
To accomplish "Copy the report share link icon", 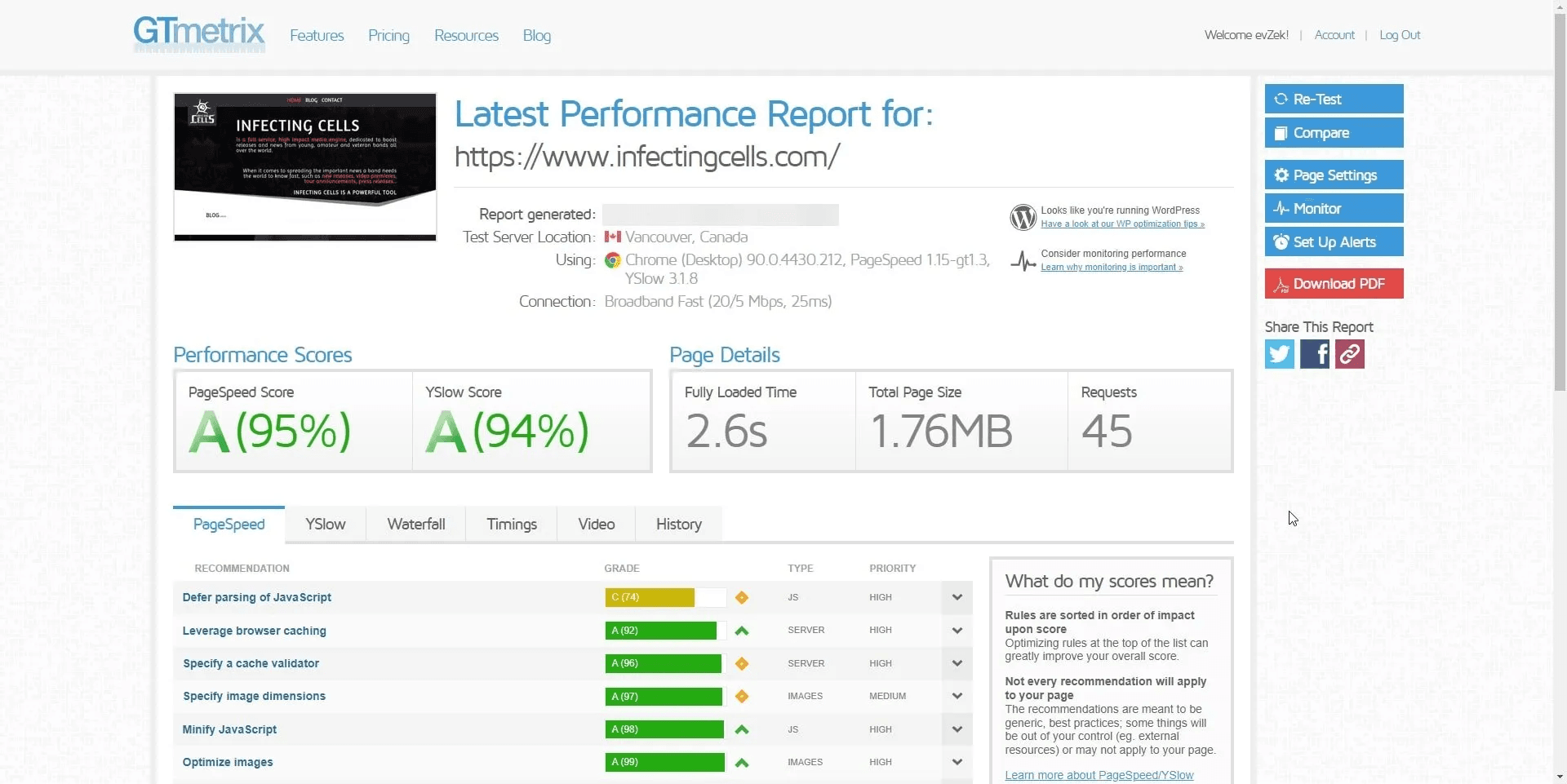I will point(1348,353).
